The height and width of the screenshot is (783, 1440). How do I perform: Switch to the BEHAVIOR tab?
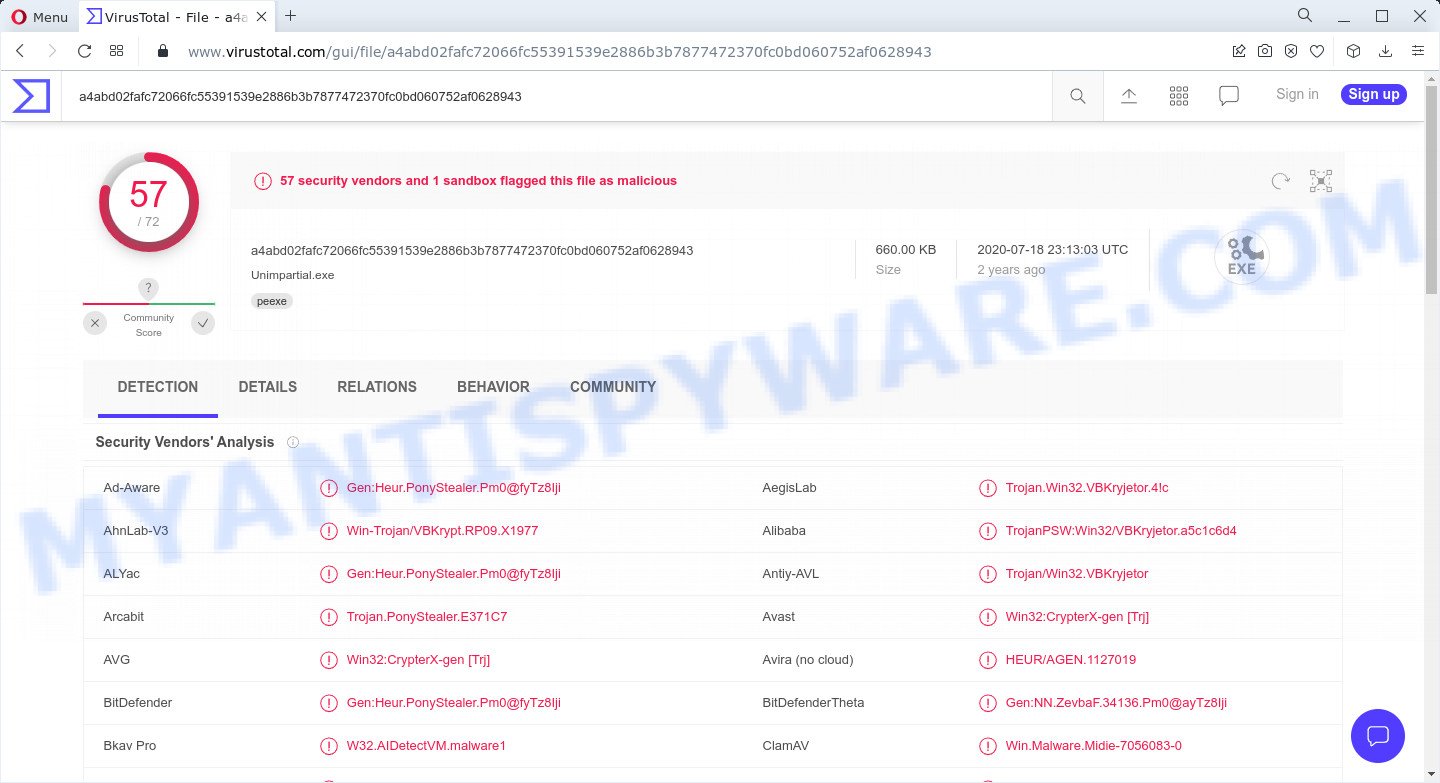click(493, 387)
